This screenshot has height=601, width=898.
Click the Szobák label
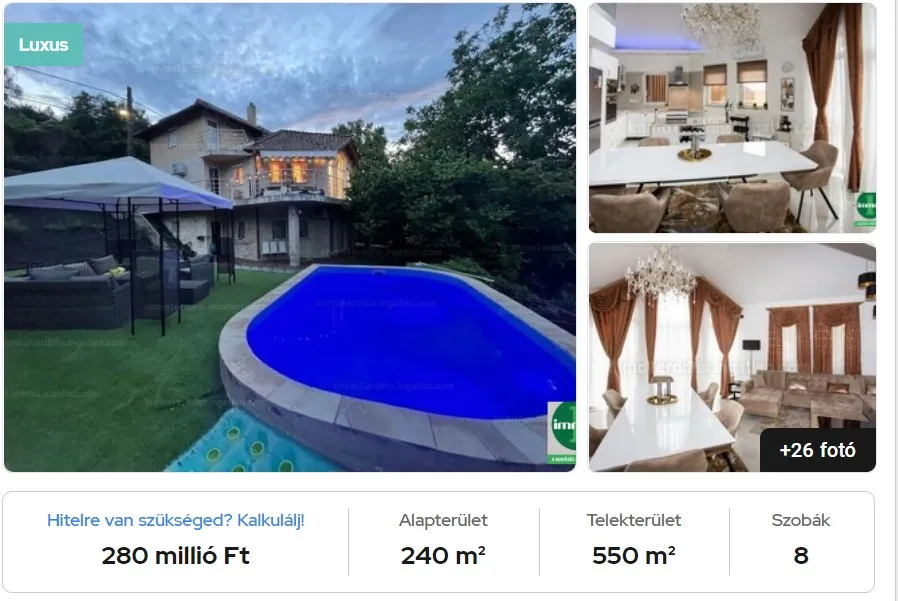click(x=801, y=520)
